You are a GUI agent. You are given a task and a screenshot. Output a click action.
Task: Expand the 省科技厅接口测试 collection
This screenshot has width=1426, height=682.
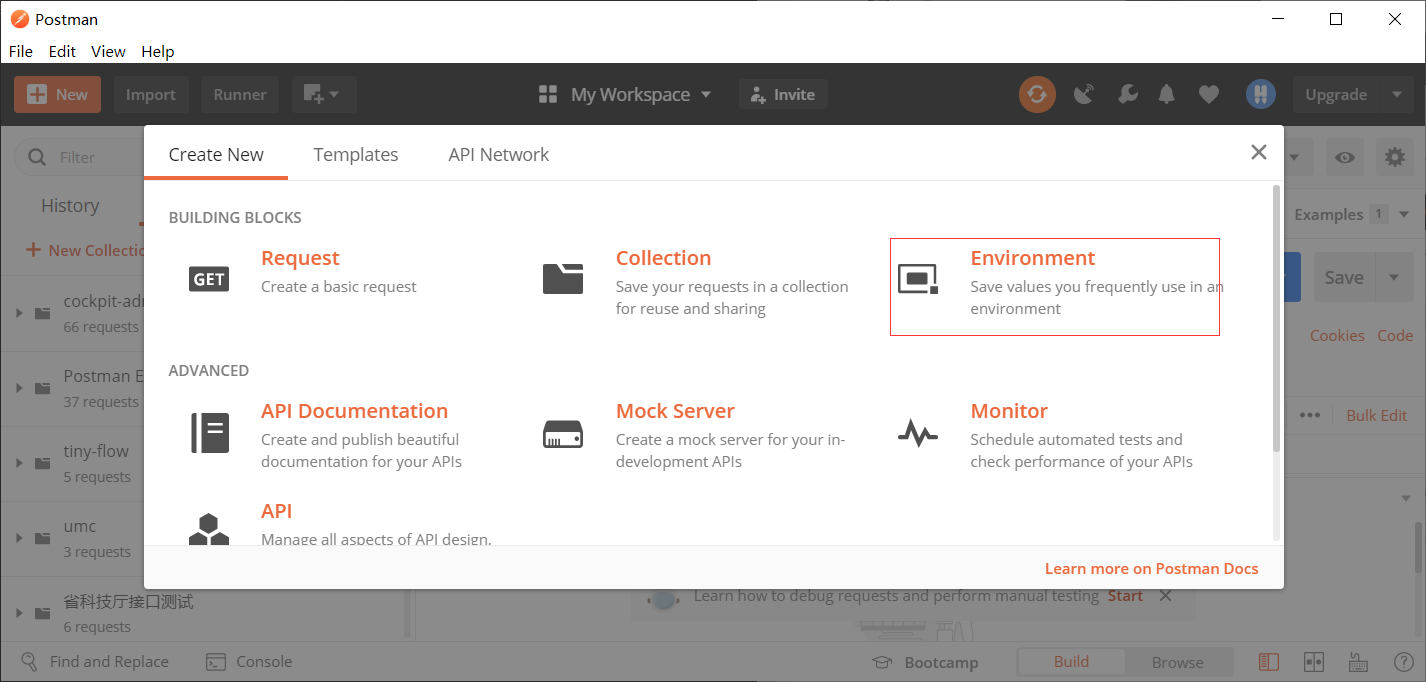click(x=18, y=613)
